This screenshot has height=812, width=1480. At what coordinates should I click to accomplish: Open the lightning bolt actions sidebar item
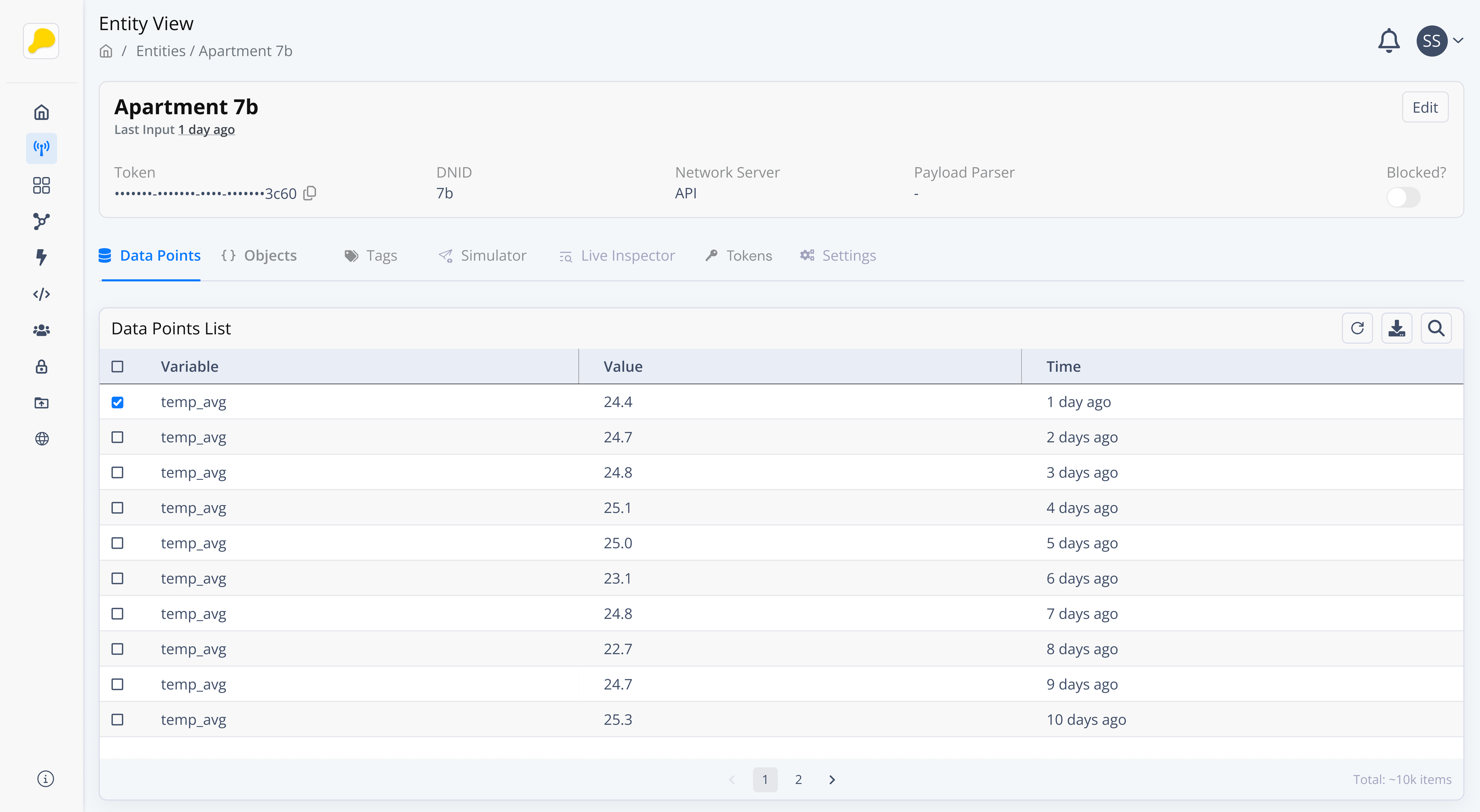click(41, 257)
